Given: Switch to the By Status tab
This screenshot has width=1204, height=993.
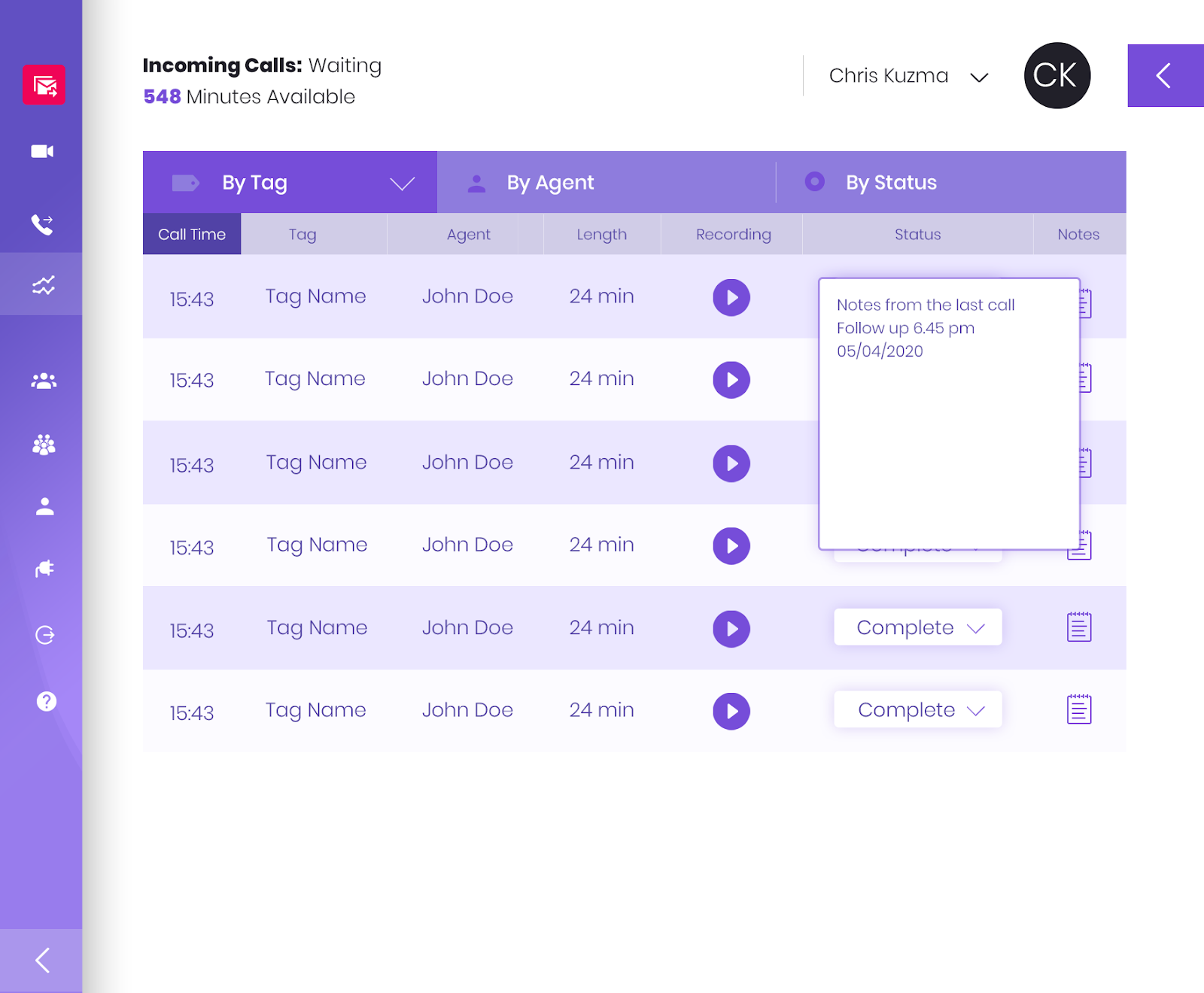Looking at the screenshot, I should coord(890,183).
